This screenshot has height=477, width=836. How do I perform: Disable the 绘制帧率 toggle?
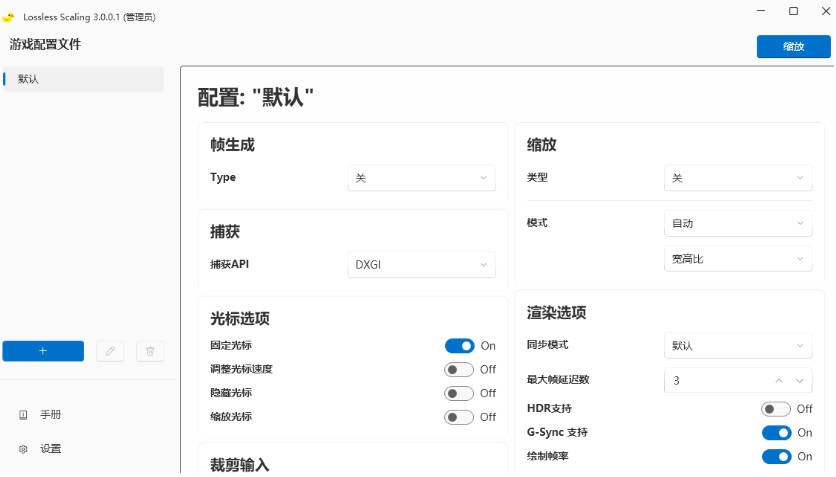[x=776, y=456]
